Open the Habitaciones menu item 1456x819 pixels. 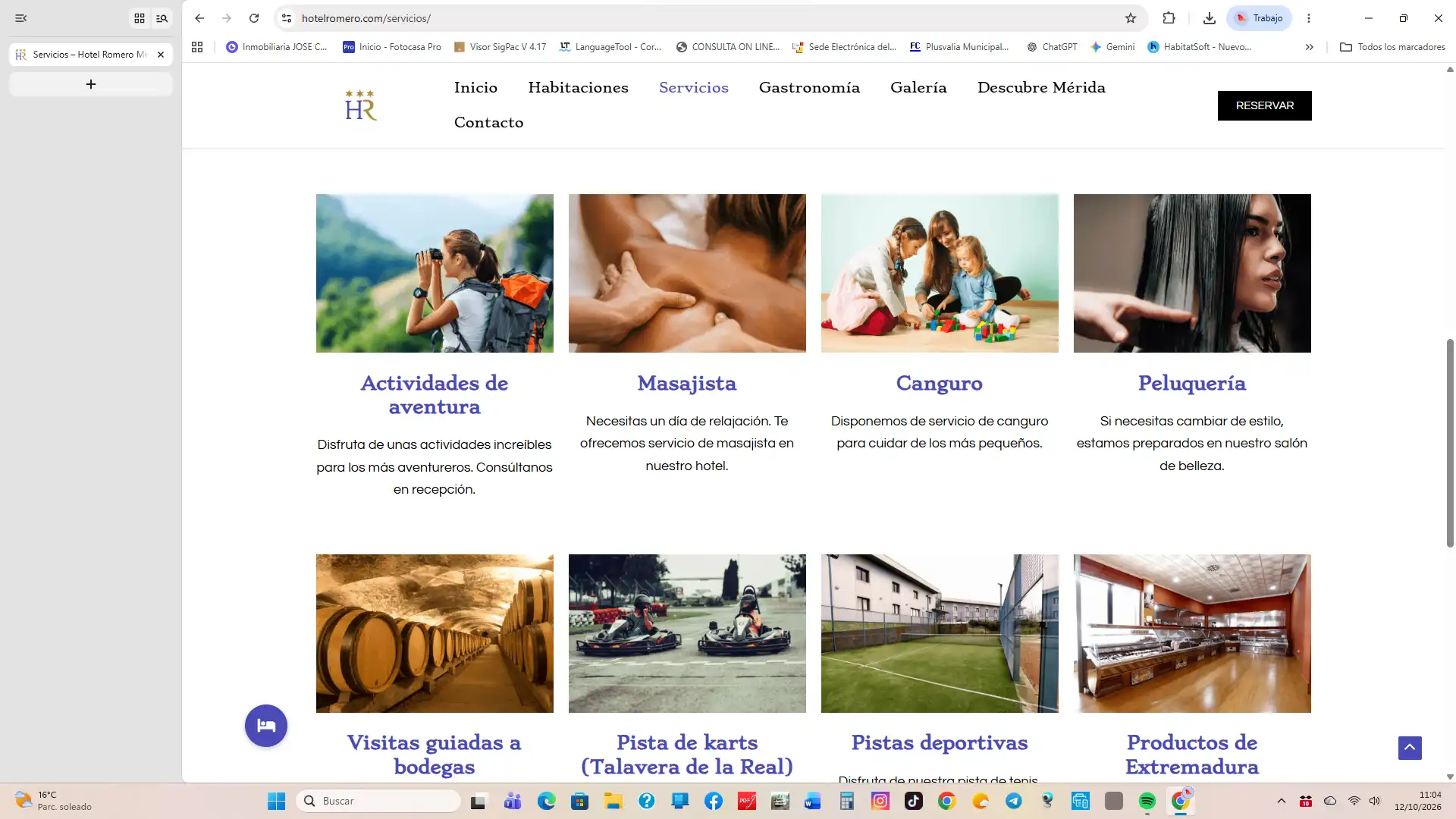tap(579, 88)
